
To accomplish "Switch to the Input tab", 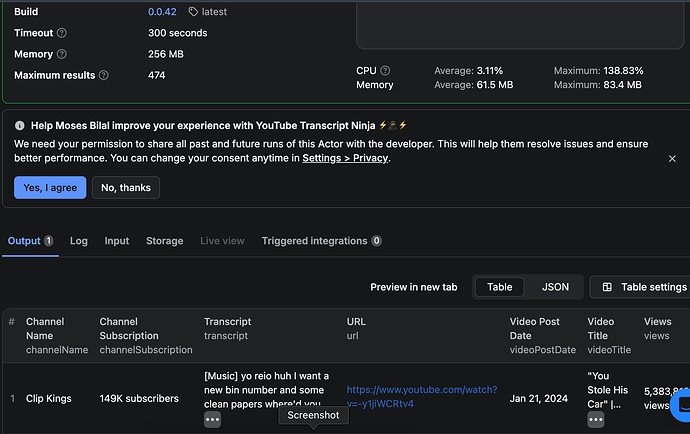I will (117, 241).
